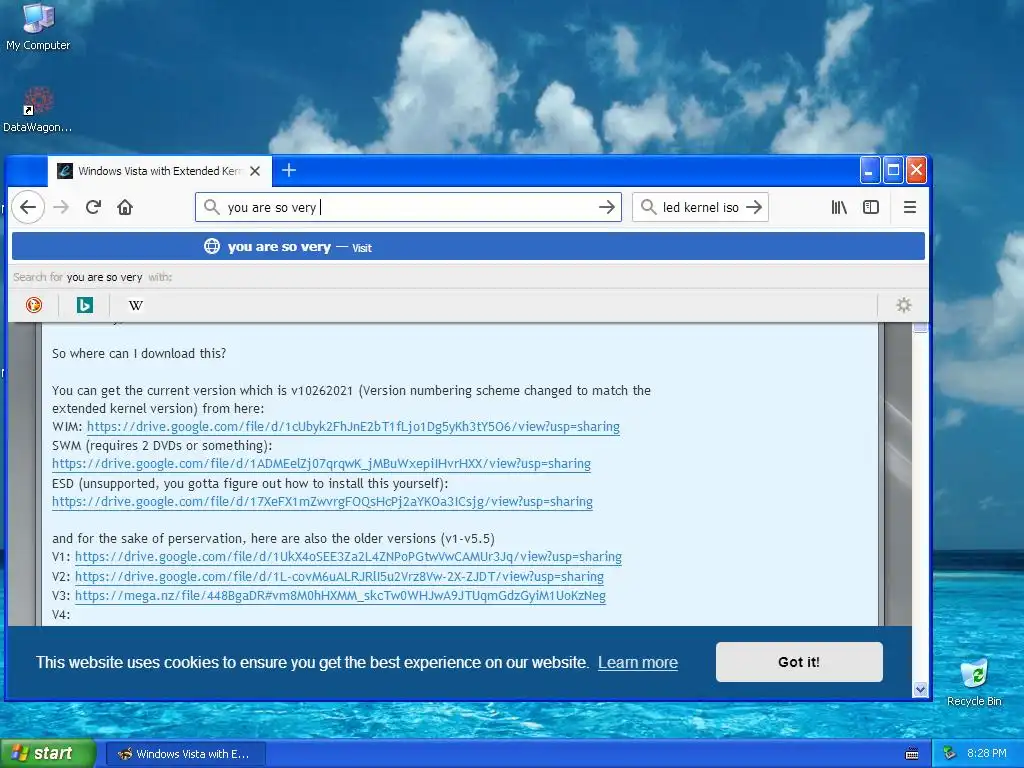Viewport: 1024px width, 768px height.
Task: Open a new browser tab
Action: [289, 170]
